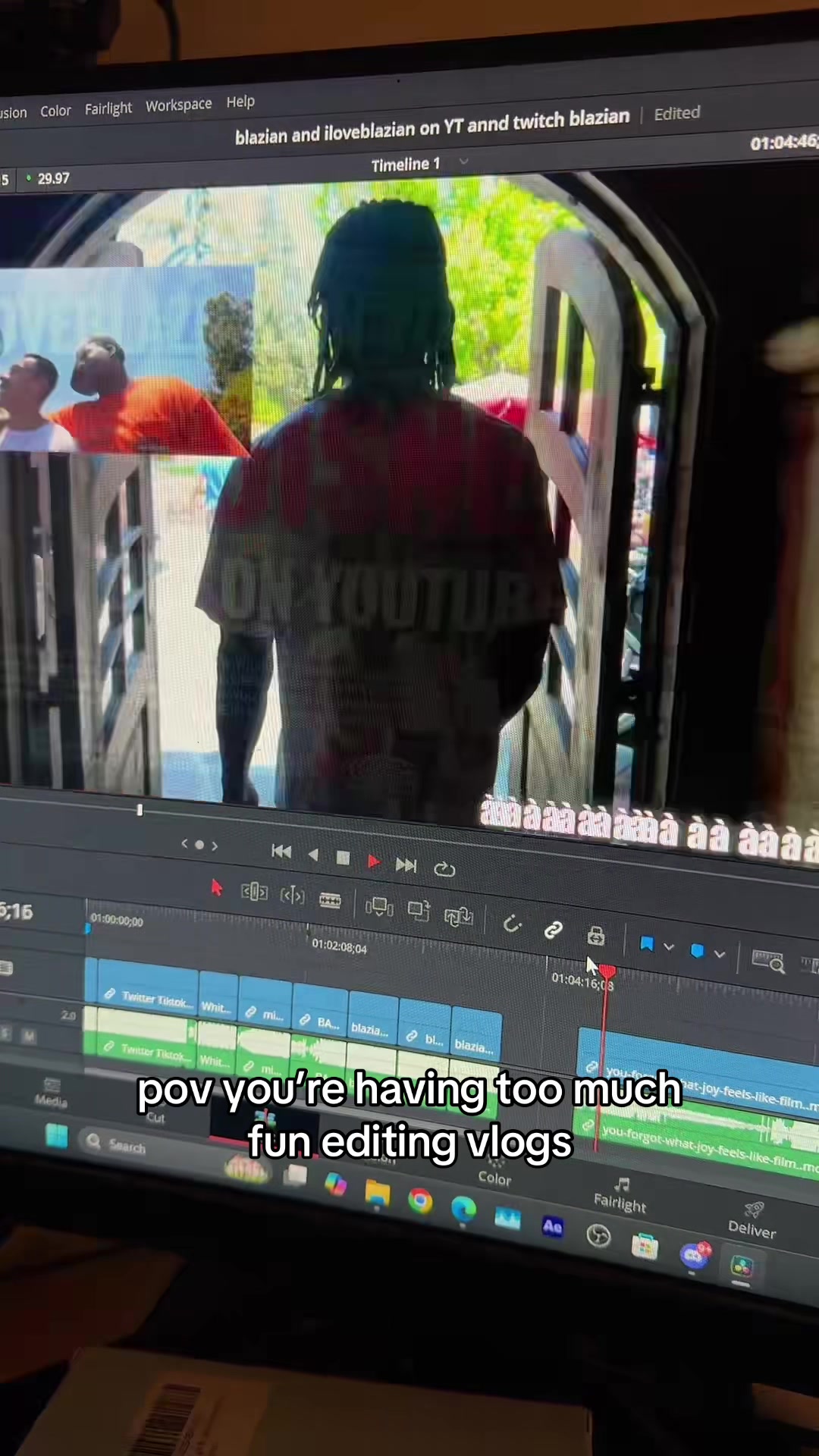Image resolution: width=819 pixels, height=1456 pixels.
Task: Open the flag color dropdown arrow
Action: 669,946
